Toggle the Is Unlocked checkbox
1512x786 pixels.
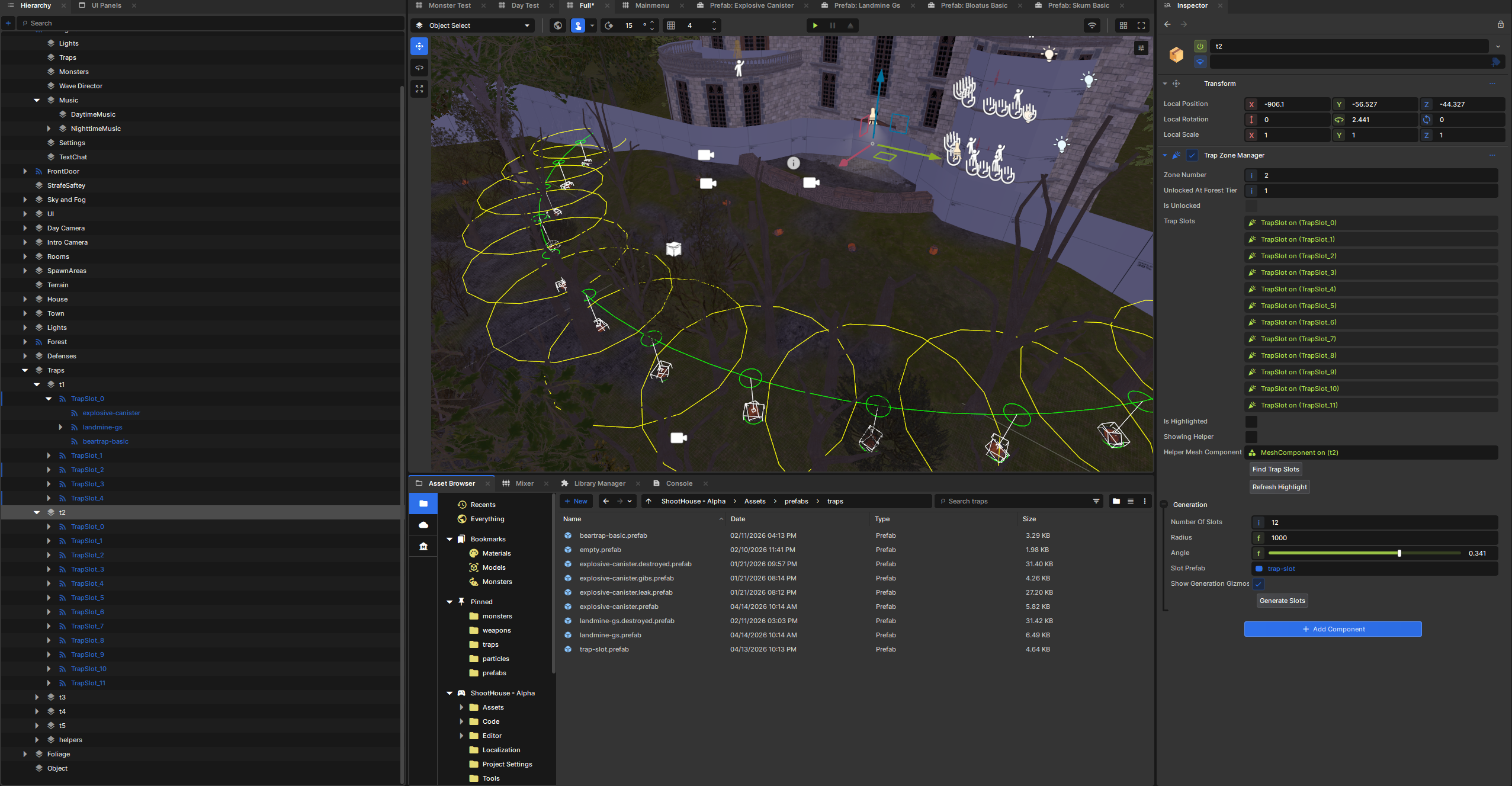click(x=1251, y=206)
